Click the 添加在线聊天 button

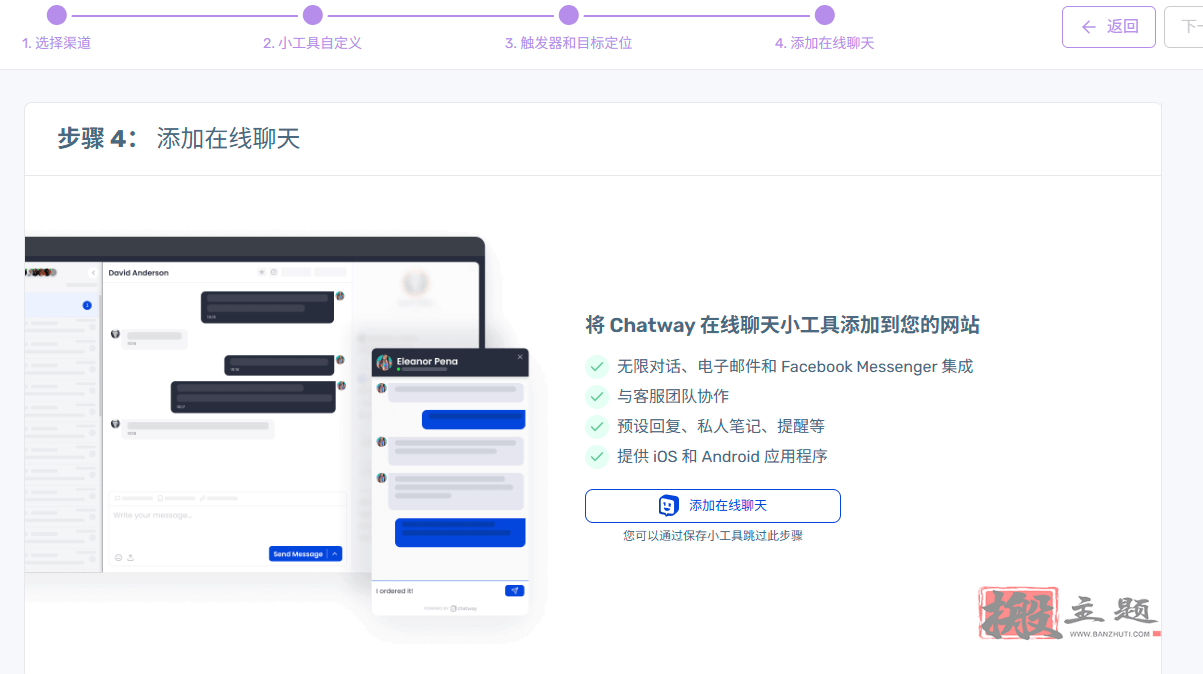coord(713,506)
